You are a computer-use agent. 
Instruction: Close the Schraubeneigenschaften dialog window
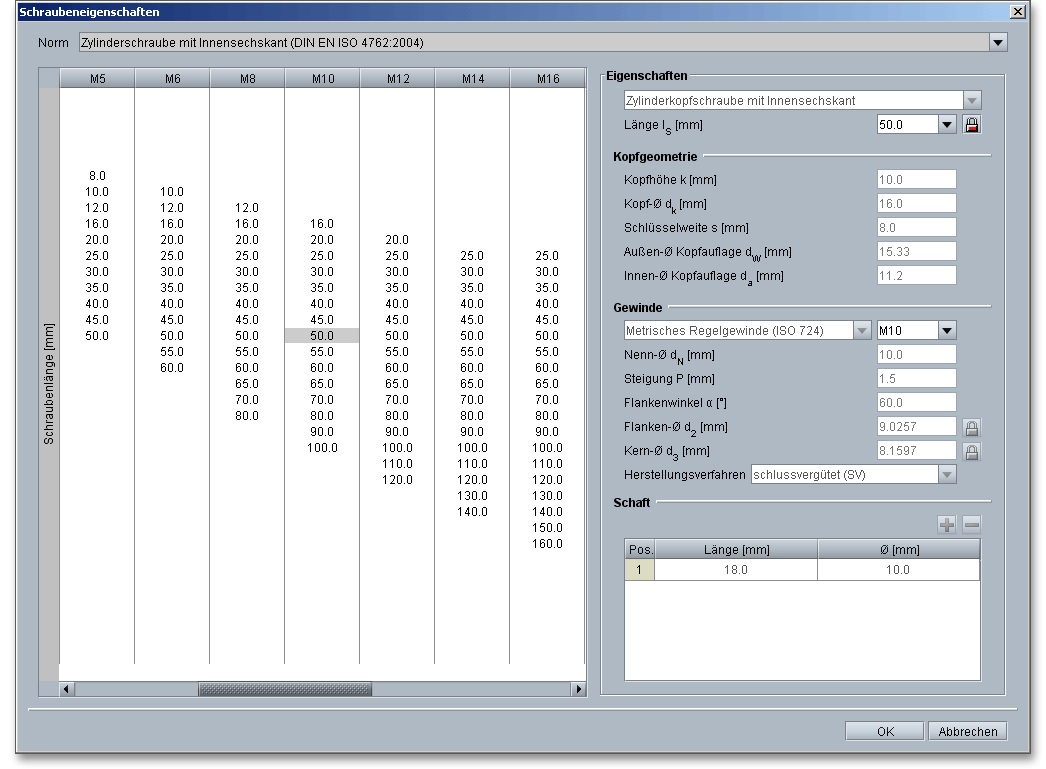(x=1018, y=12)
